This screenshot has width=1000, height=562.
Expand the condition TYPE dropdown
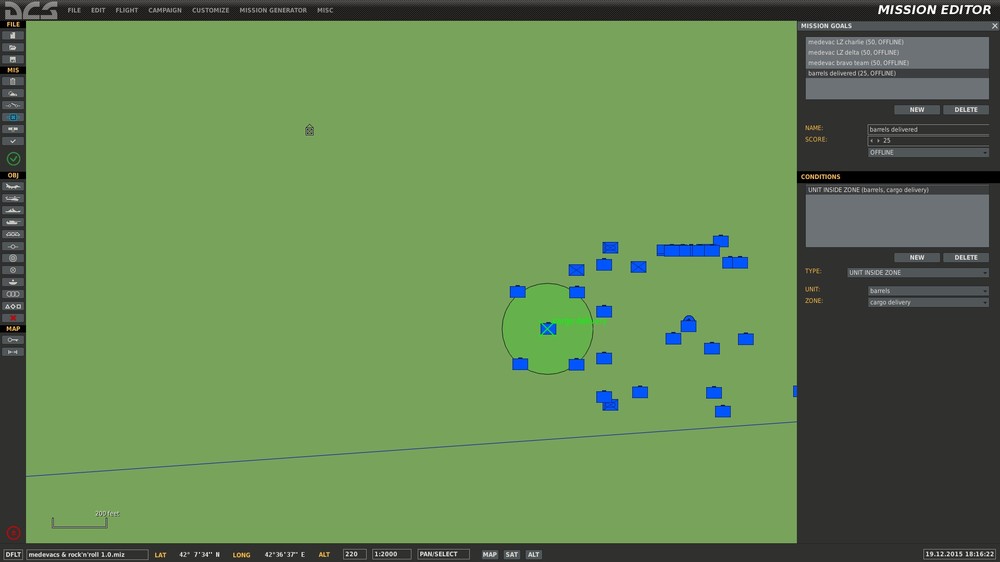click(x=918, y=272)
